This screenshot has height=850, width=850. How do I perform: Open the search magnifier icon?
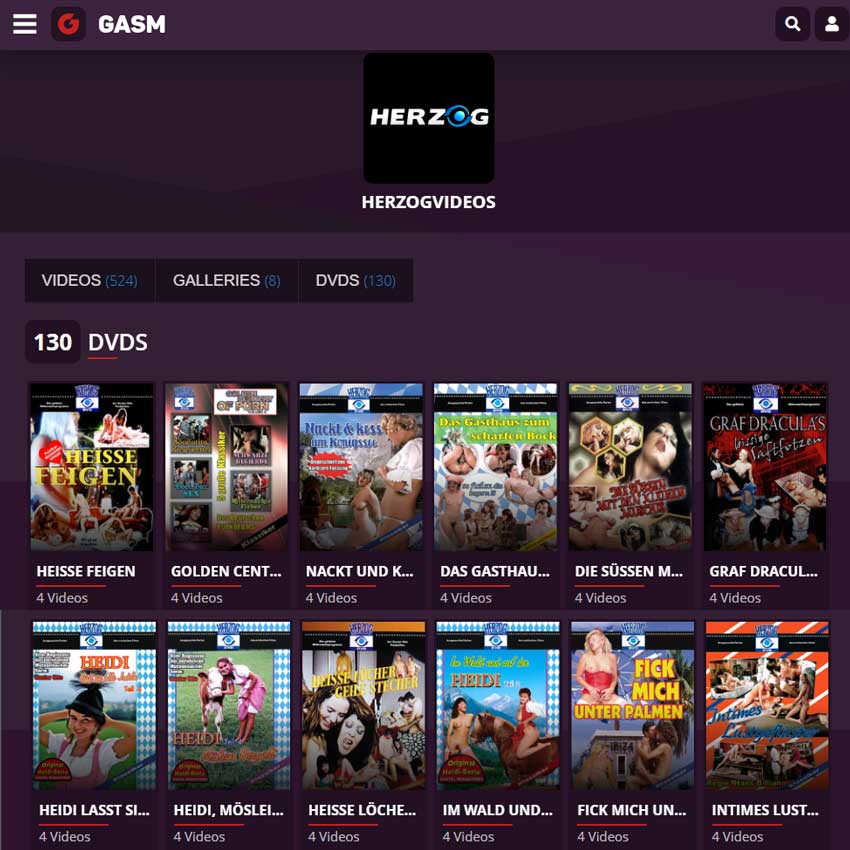coord(793,24)
